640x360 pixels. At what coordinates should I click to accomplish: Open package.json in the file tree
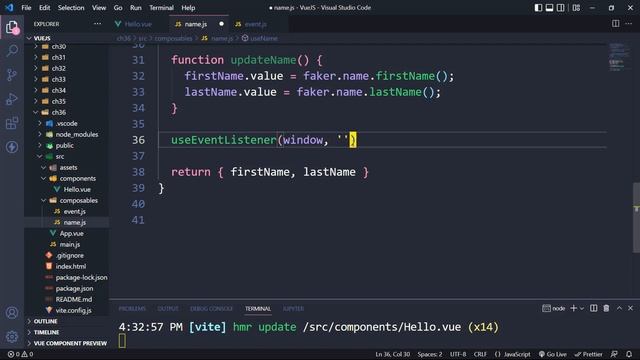[x=74, y=288]
